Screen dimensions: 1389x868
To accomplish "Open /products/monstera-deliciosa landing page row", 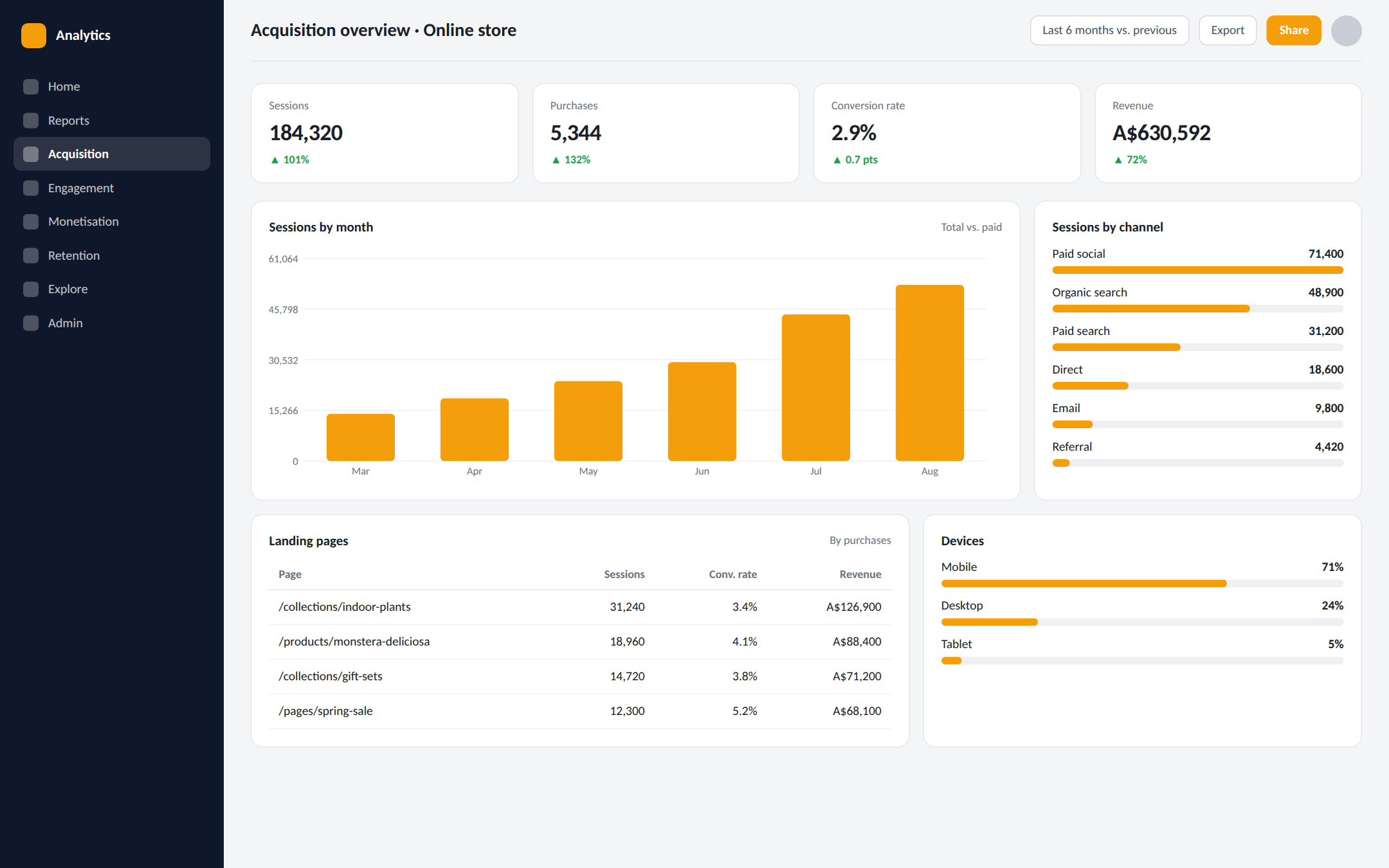I will tap(580, 642).
